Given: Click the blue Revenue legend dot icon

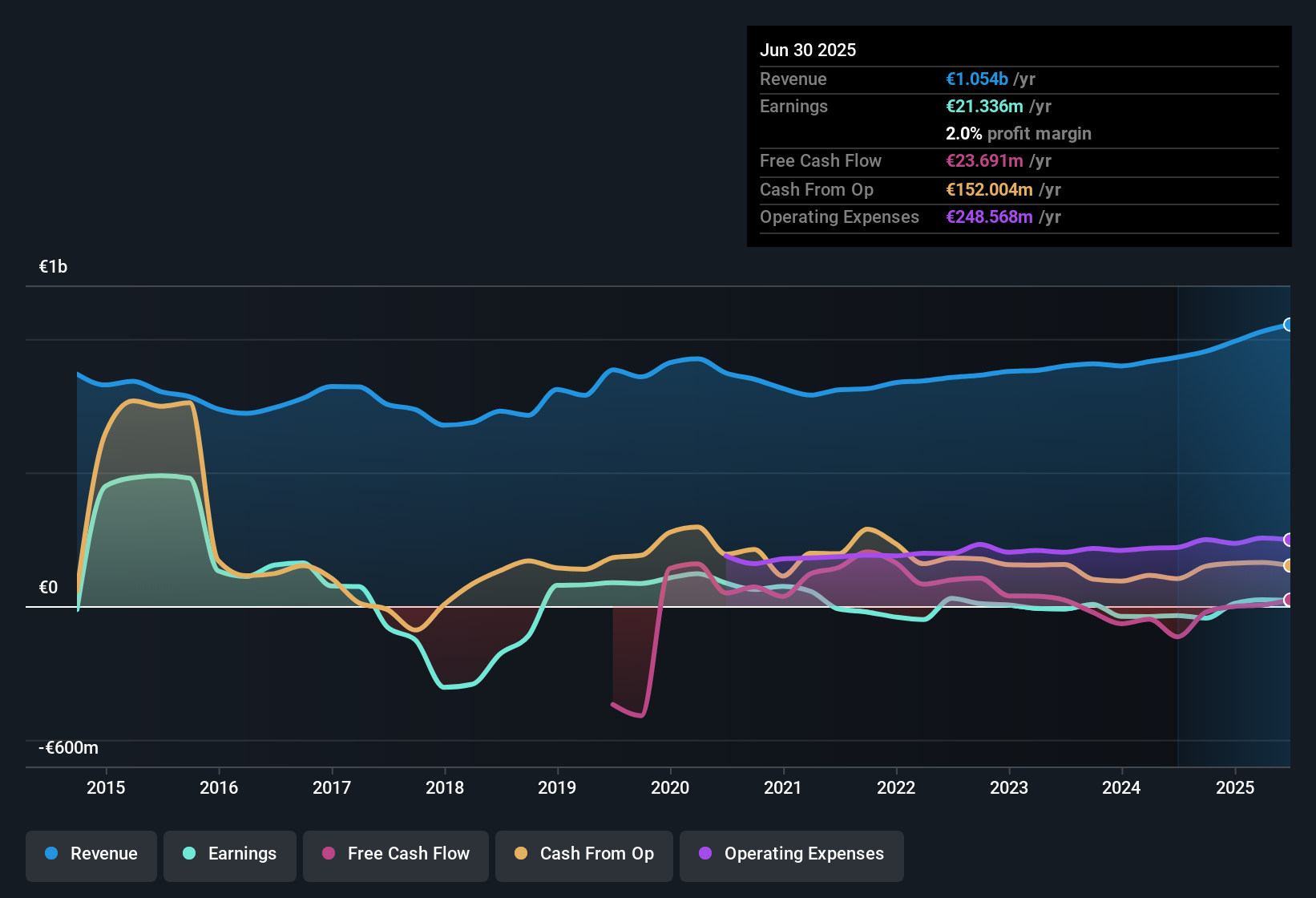Looking at the screenshot, I should pyautogui.click(x=50, y=854).
